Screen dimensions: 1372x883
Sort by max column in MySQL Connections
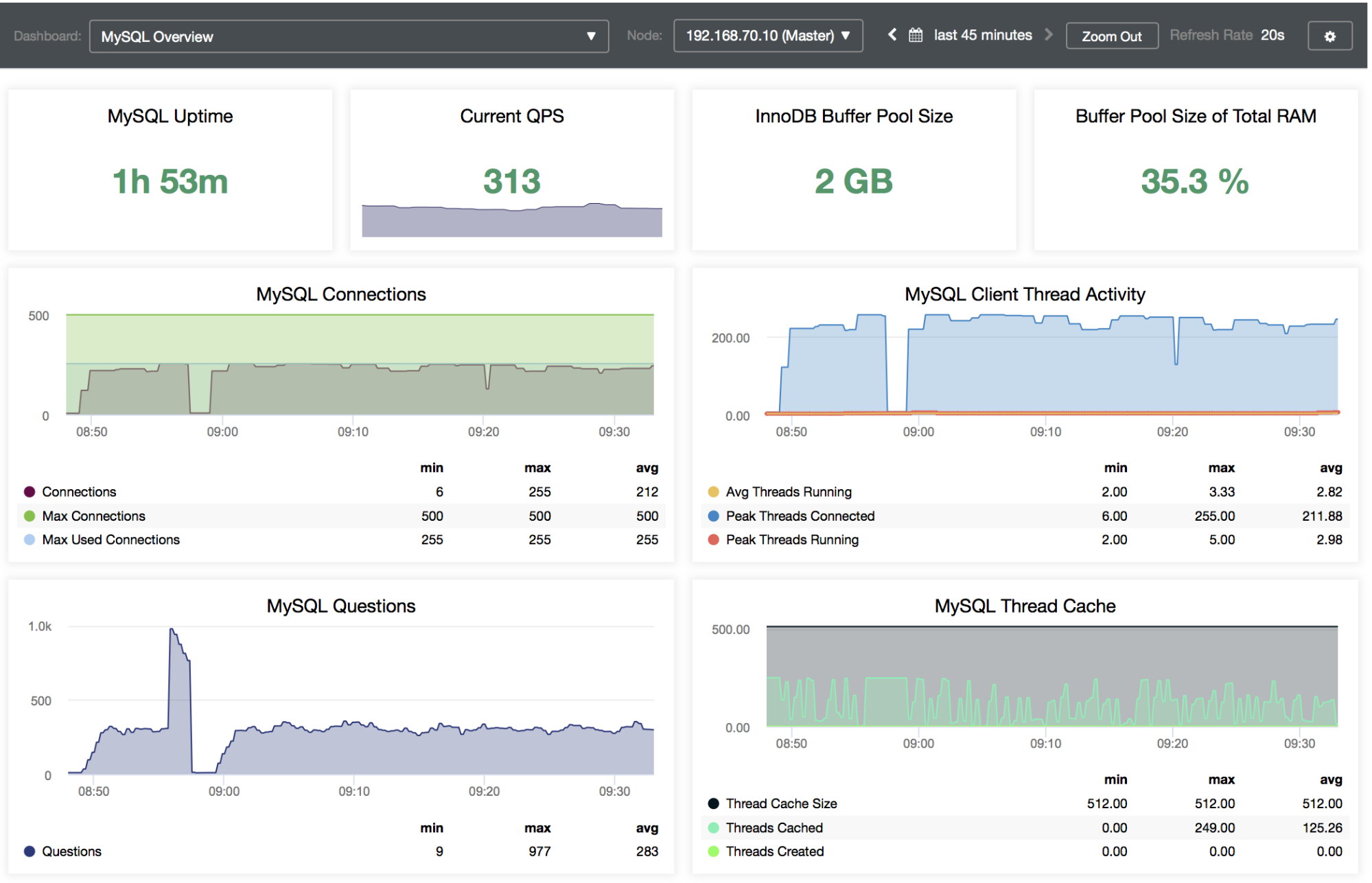pyautogui.click(x=537, y=468)
